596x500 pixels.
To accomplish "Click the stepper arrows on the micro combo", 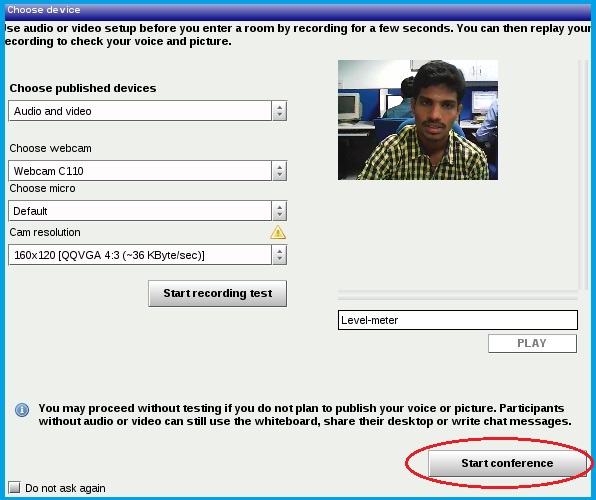I will pyautogui.click(x=280, y=211).
